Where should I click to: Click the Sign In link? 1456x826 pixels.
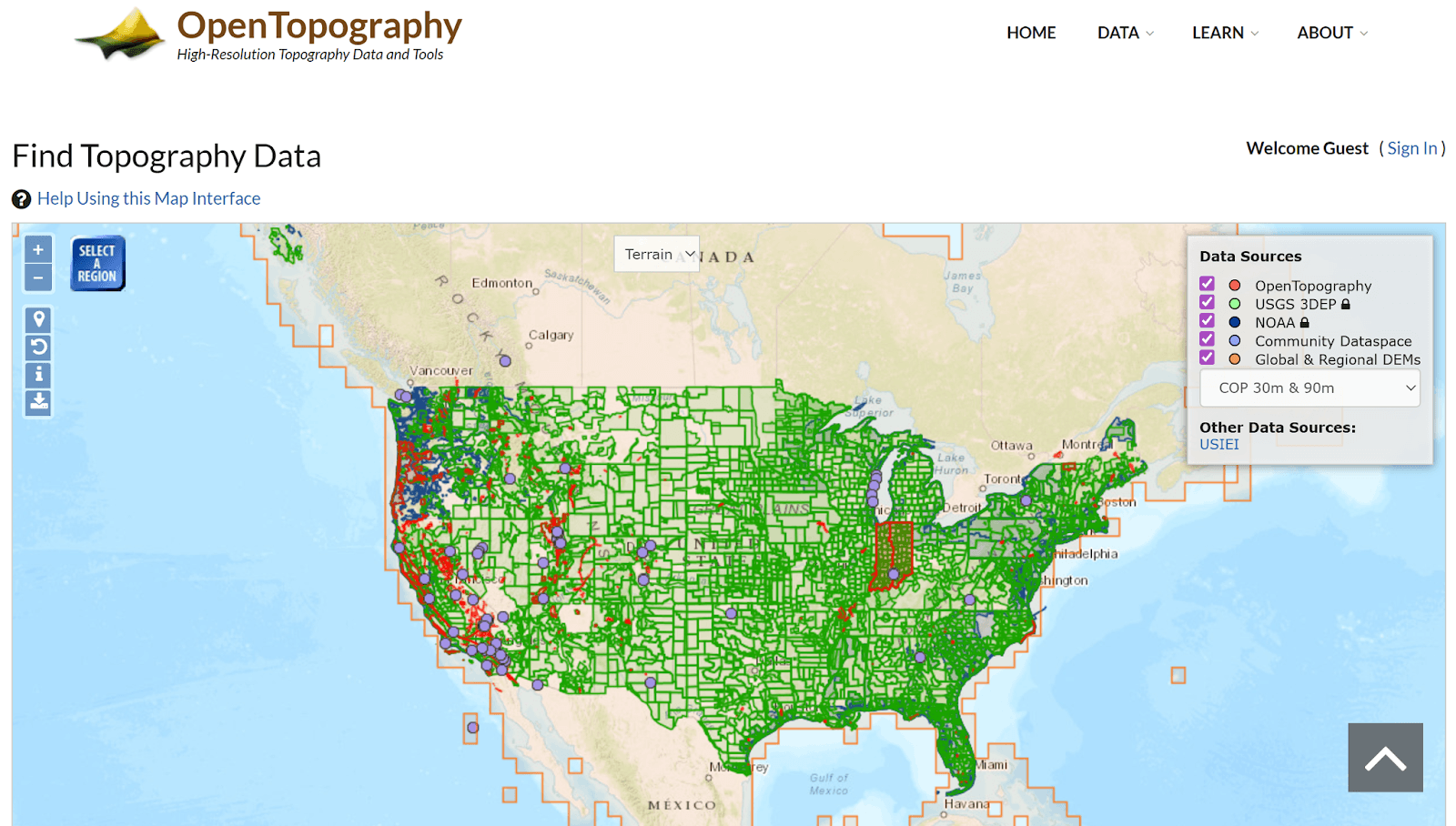pos(1412,148)
